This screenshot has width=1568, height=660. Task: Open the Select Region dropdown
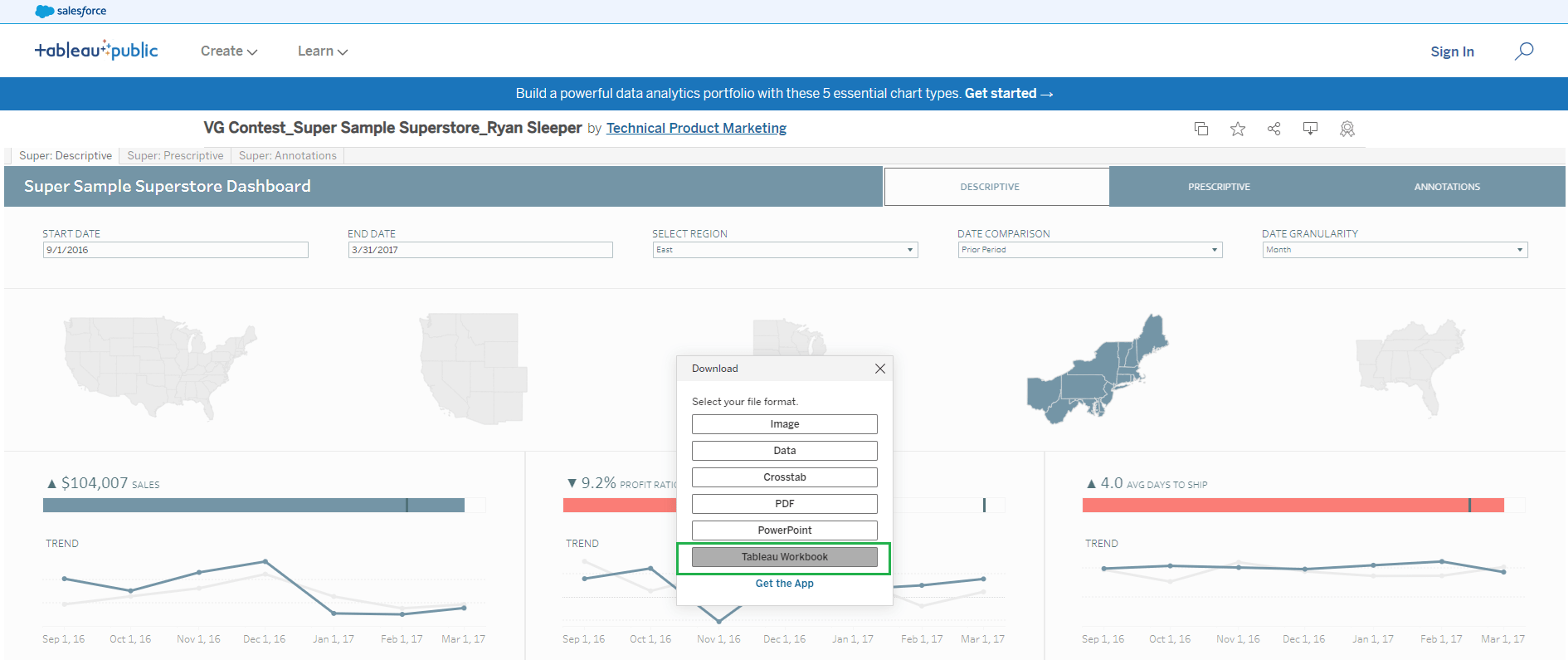pos(785,250)
